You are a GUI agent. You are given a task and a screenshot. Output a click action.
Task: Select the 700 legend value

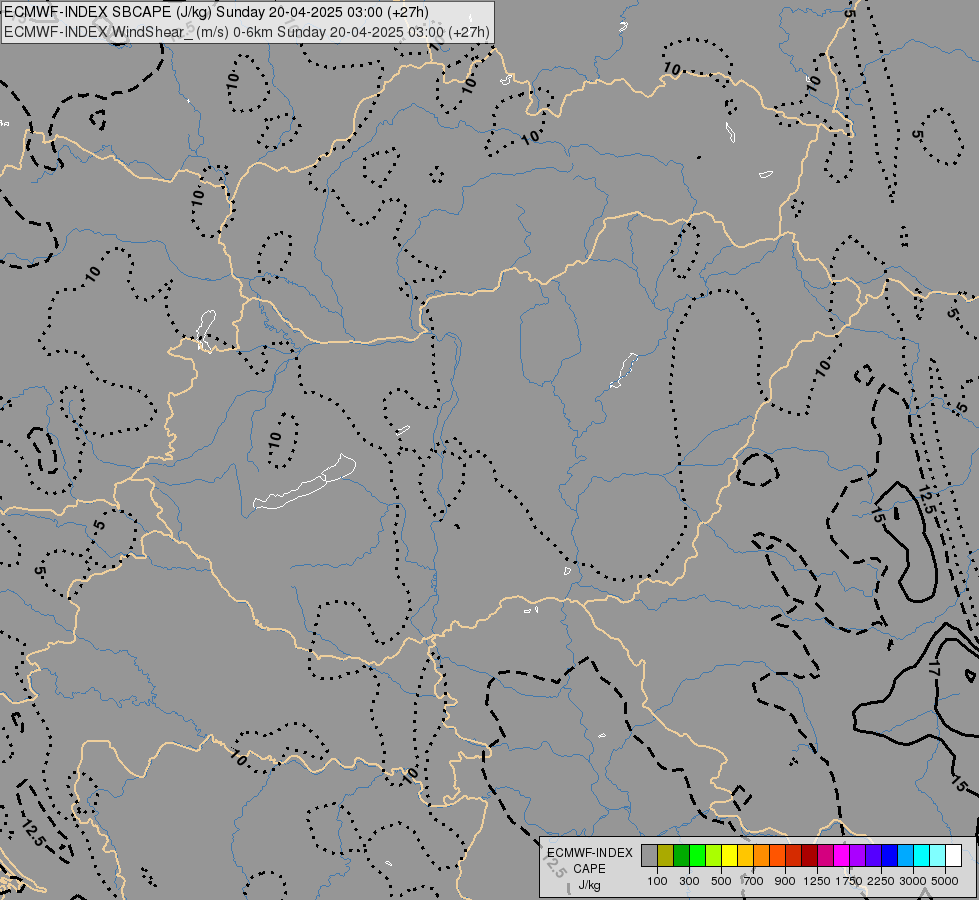click(754, 881)
